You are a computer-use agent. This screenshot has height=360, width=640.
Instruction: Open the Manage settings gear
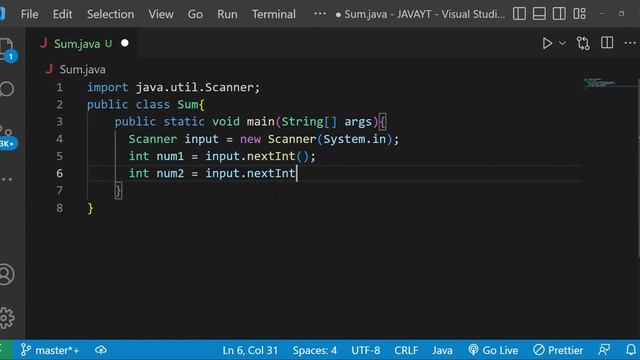click(x=7, y=318)
